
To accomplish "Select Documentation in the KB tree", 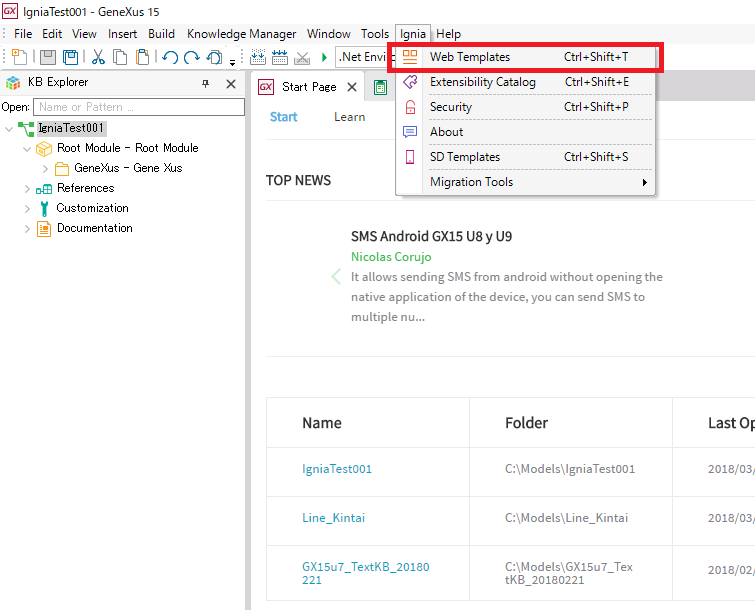I will 94,228.
